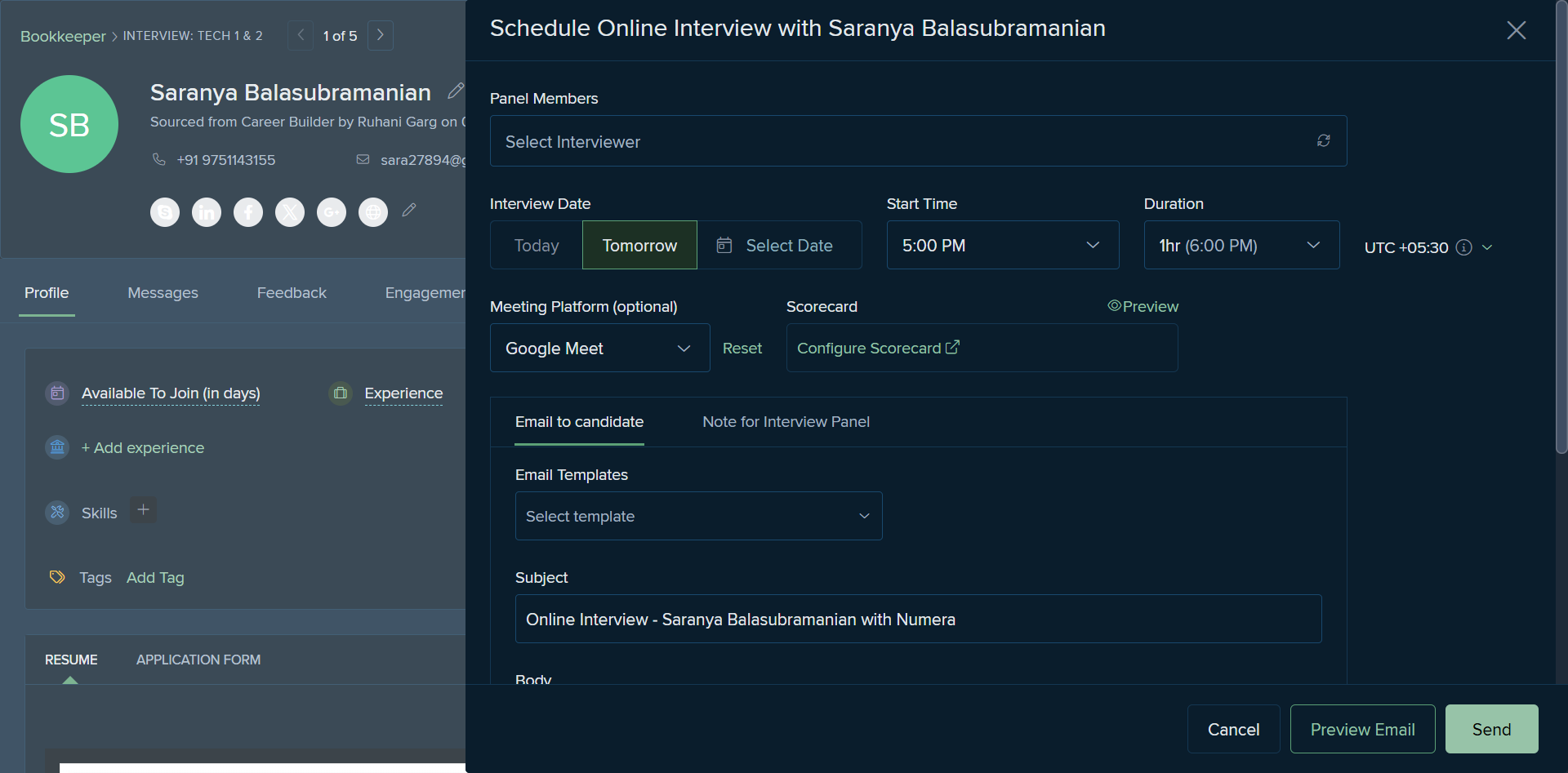Open the Skype social icon

click(x=165, y=212)
